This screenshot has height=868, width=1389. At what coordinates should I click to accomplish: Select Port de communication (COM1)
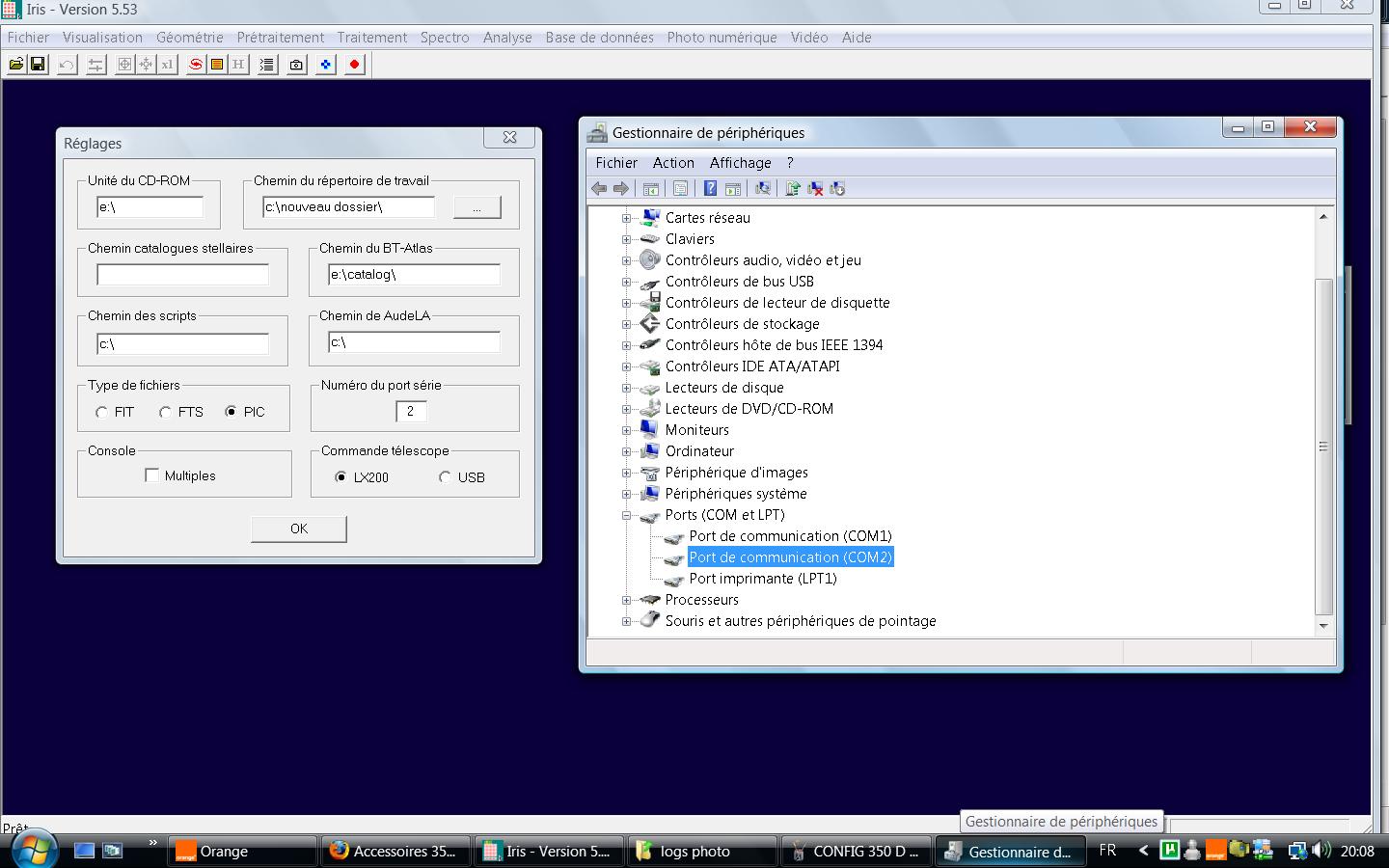coord(790,536)
